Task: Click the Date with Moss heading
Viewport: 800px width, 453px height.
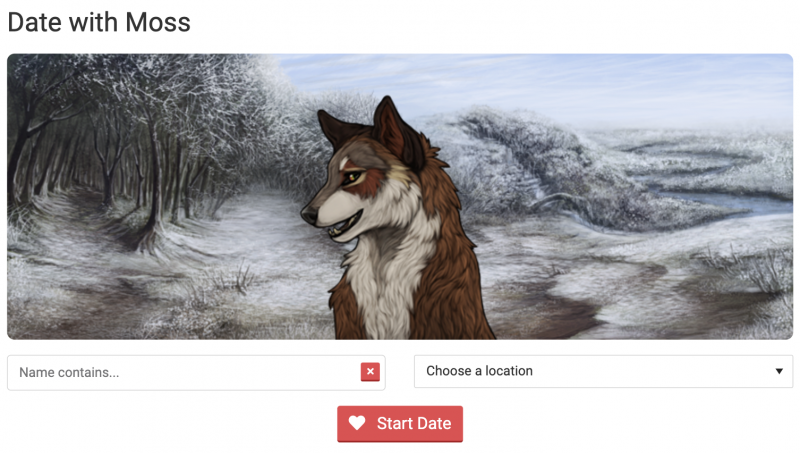Action: (99, 22)
